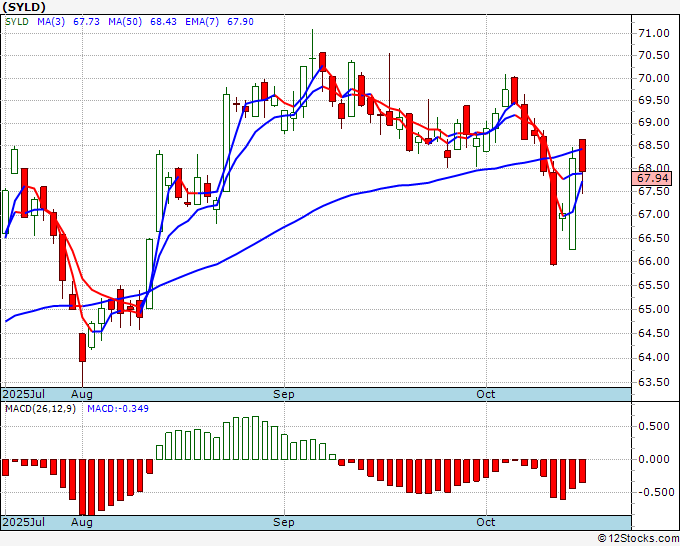Click the MA(3) legend label
The height and width of the screenshot is (546, 680).
(51, 22)
